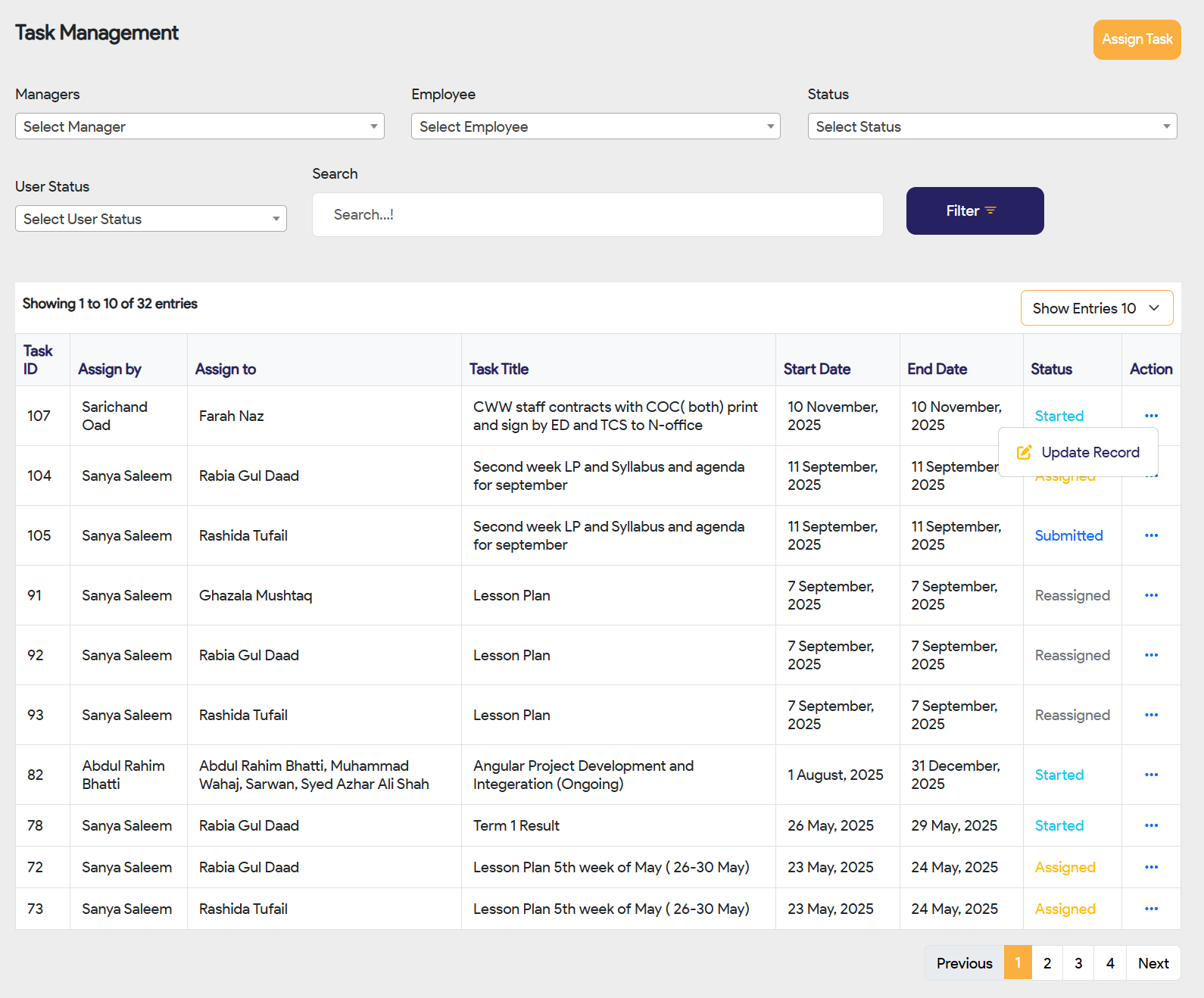Image resolution: width=1204 pixels, height=998 pixels.
Task: Open action menu for task 72
Action: [x=1151, y=867]
